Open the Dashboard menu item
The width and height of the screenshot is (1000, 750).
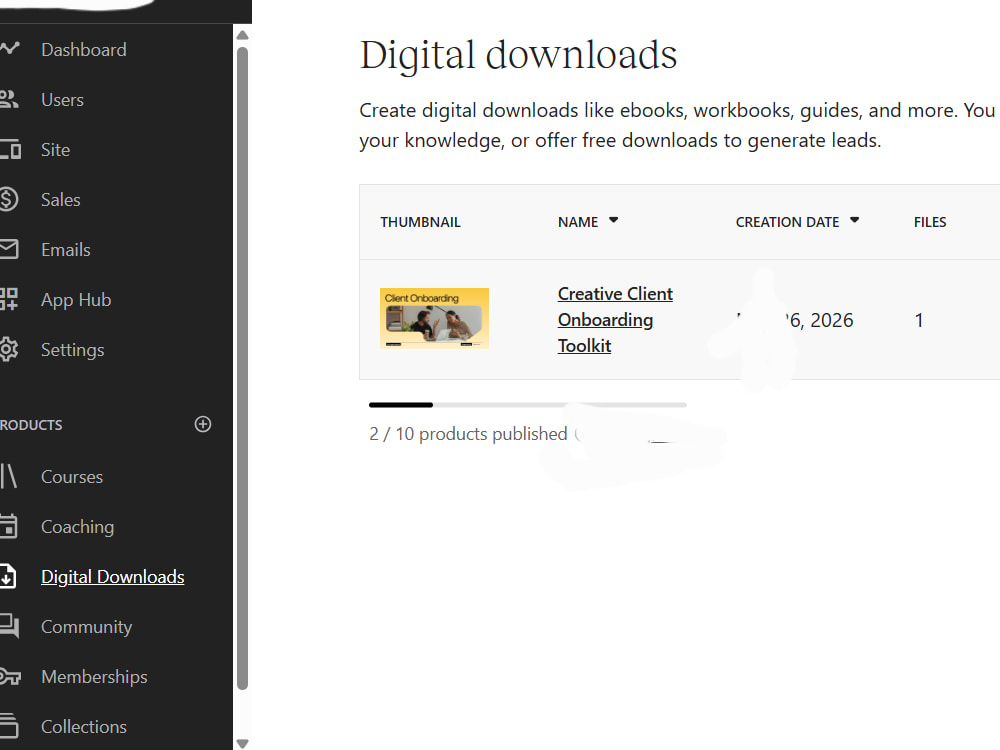pos(84,50)
